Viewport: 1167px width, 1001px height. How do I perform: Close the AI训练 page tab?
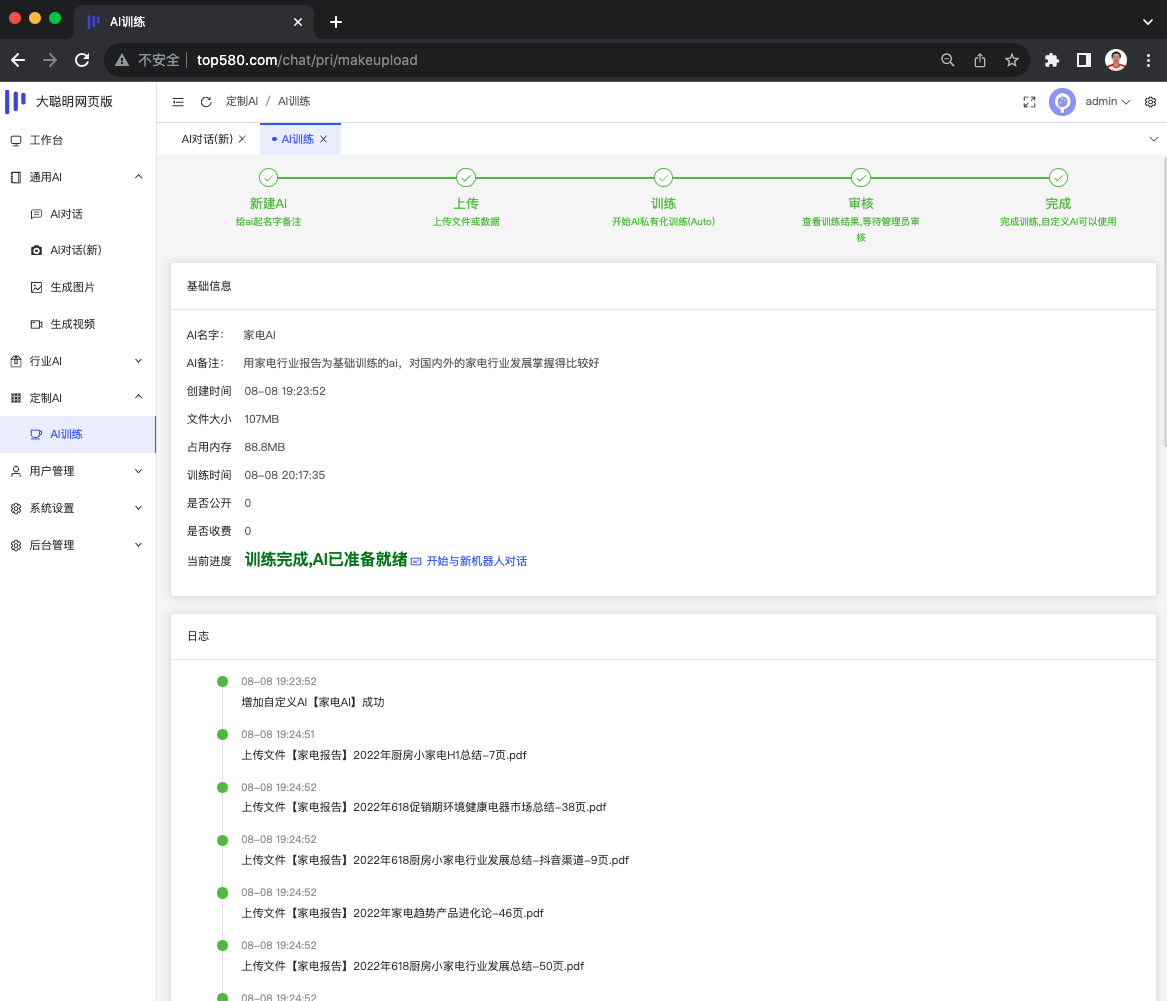click(x=323, y=139)
